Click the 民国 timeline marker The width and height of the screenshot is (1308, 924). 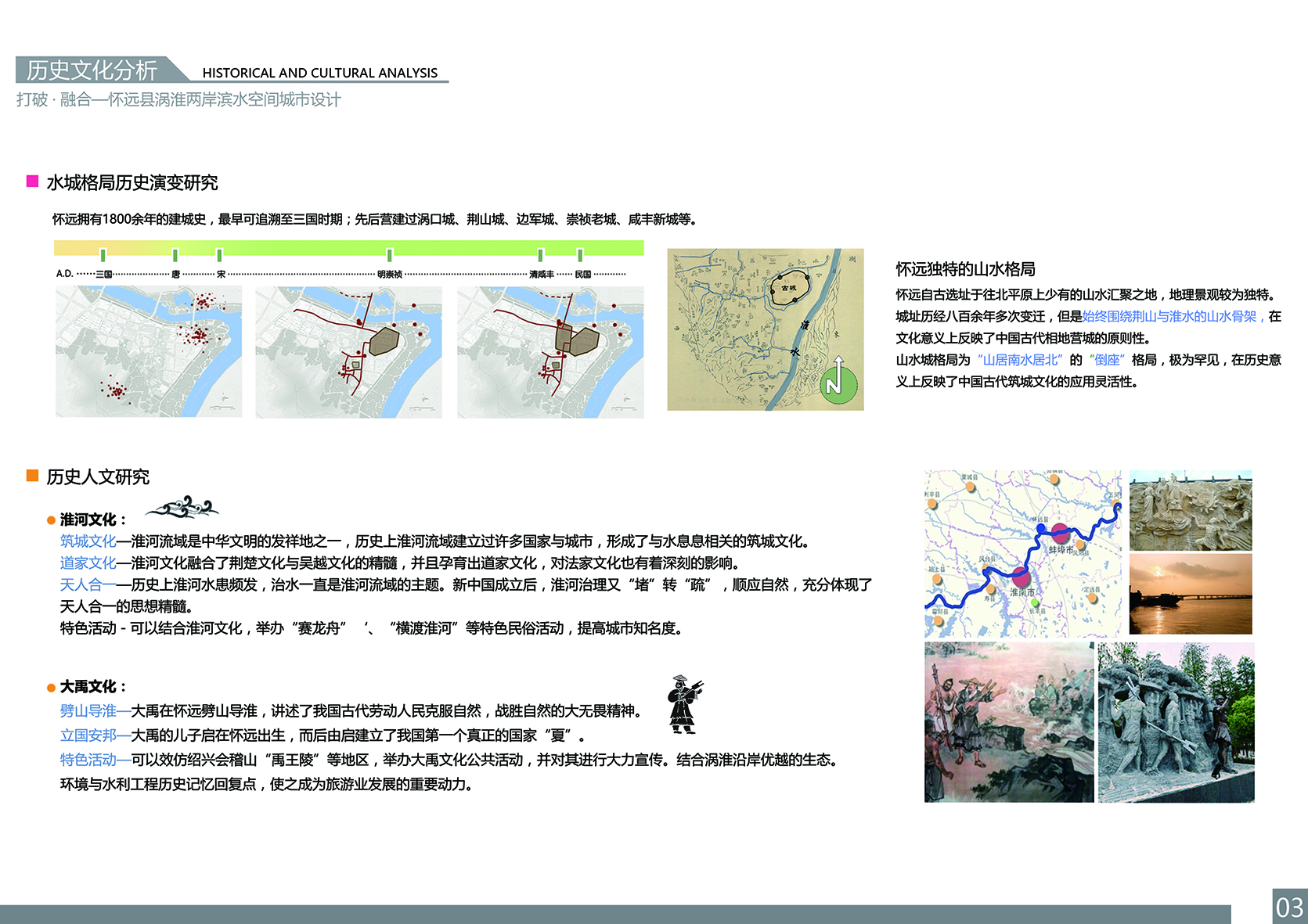point(580,255)
